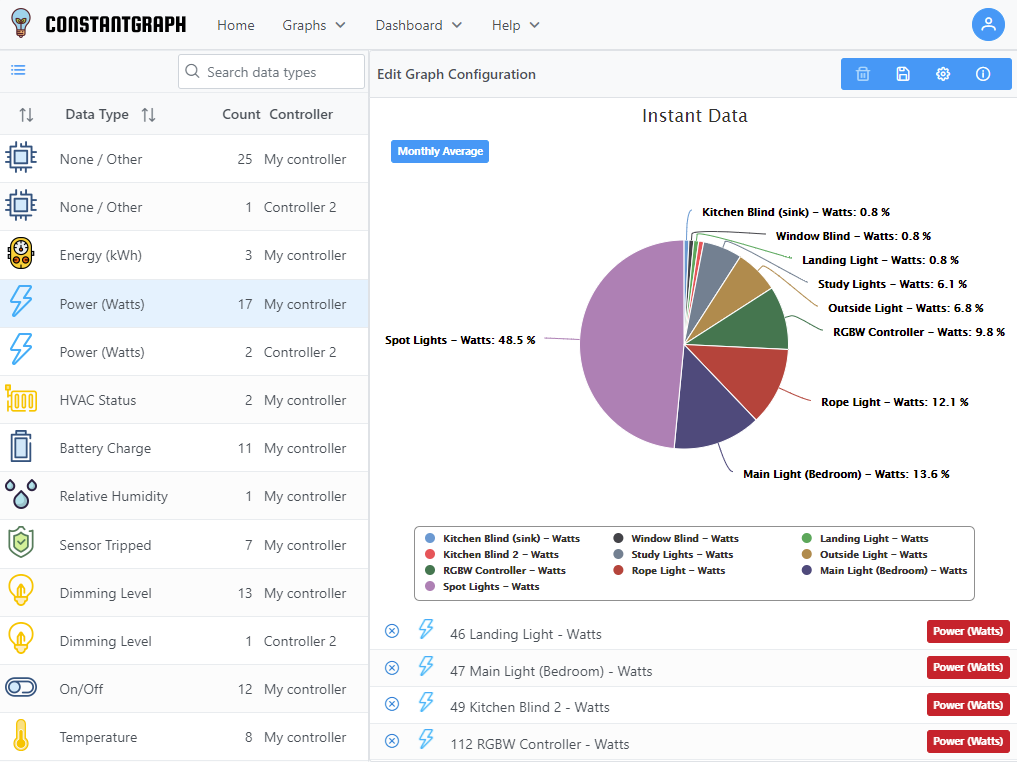Select the HVAC Status icon

coord(21,399)
